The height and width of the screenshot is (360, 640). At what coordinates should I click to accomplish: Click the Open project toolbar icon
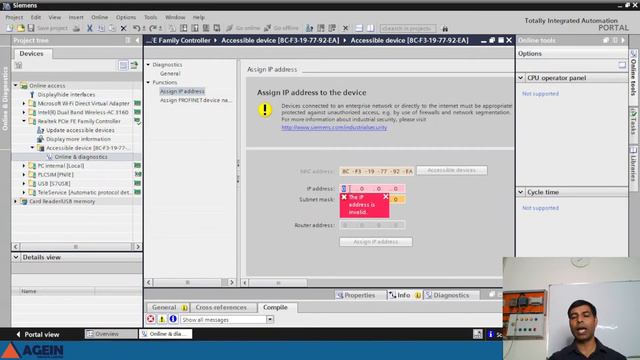(x=20, y=28)
